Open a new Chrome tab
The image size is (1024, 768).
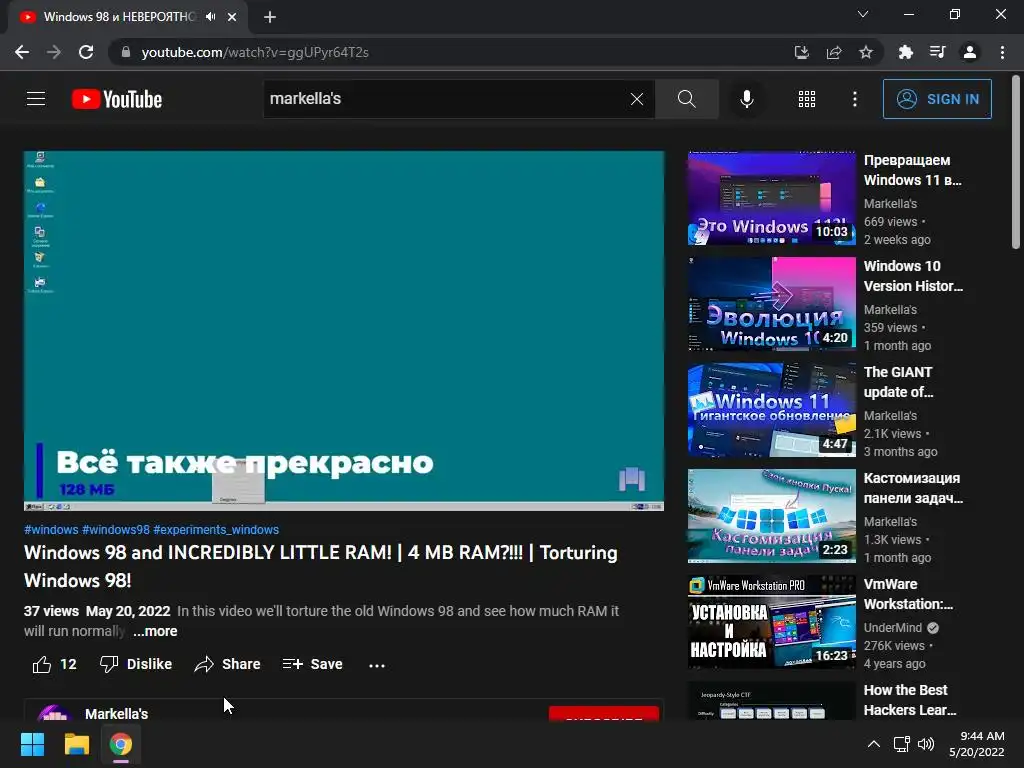[x=270, y=17]
